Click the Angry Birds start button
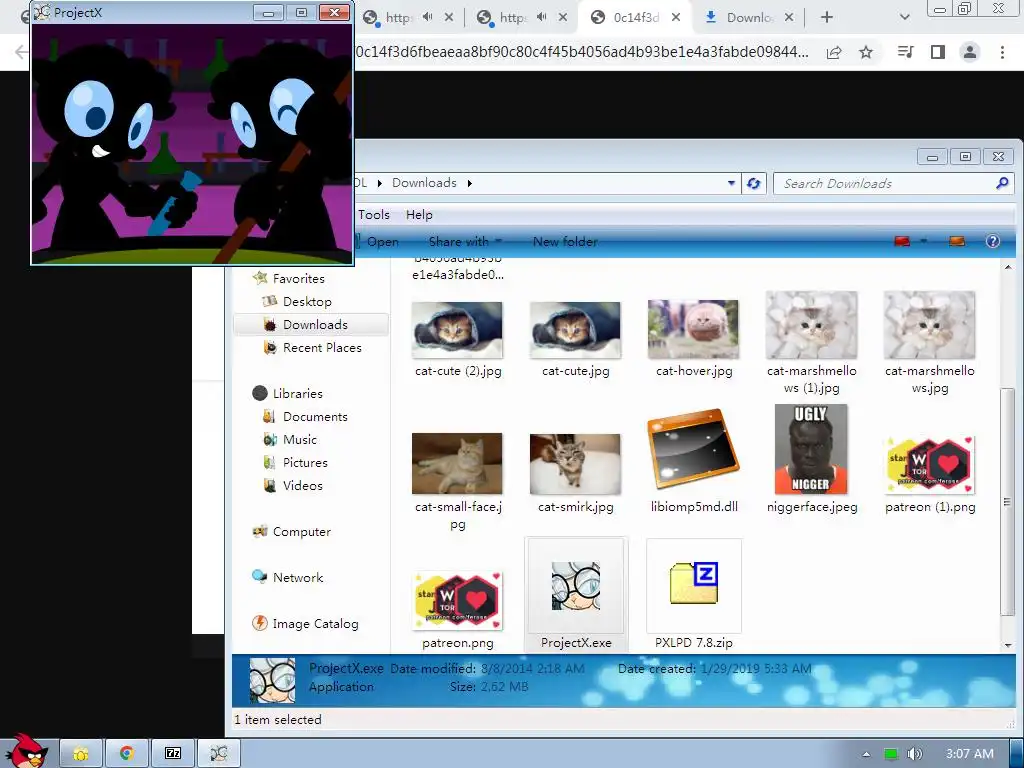Image resolution: width=1024 pixels, height=768 pixels. [27, 751]
